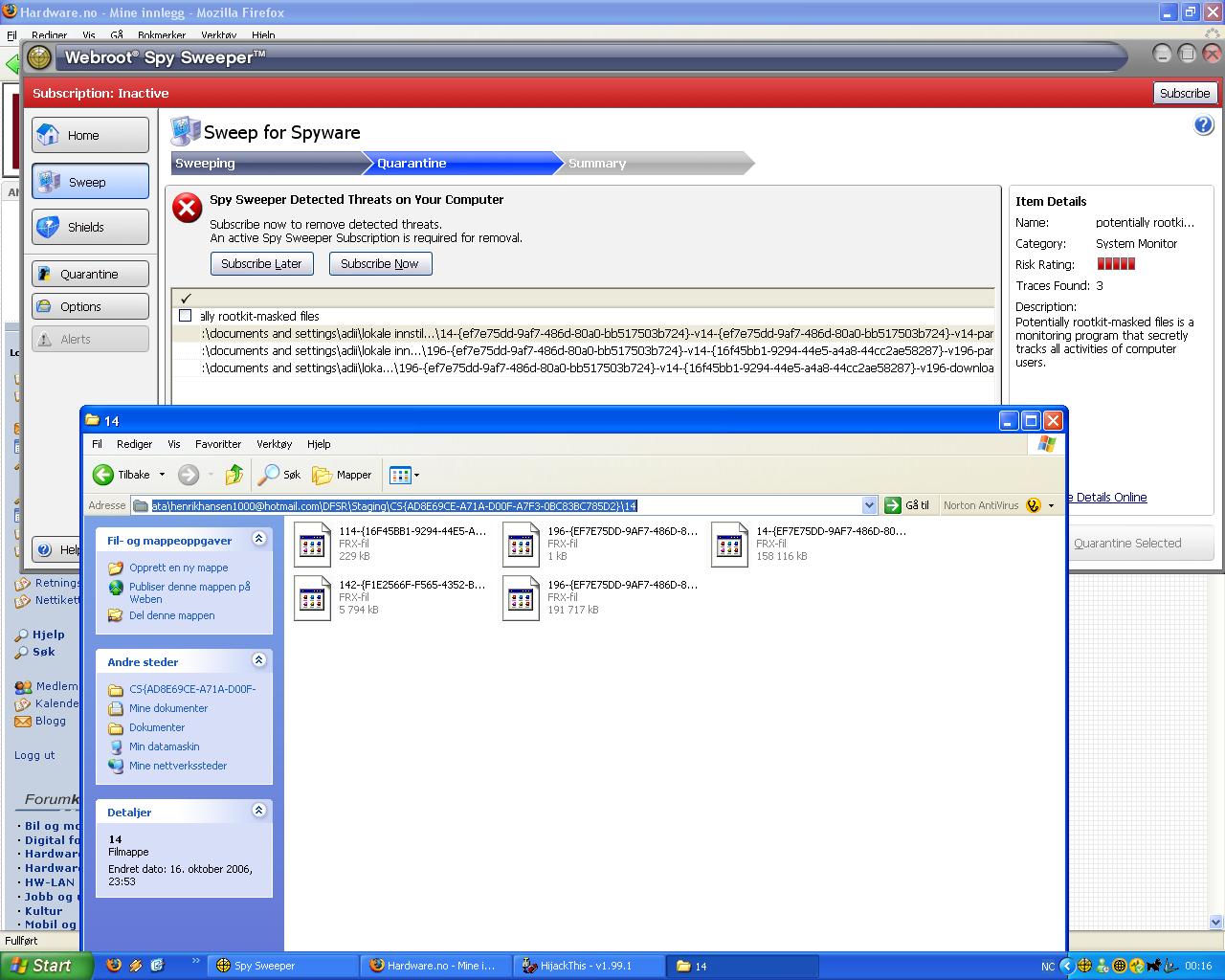Go up one folder level icon
This screenshot has width=1225, height=980.
point(234,475)
